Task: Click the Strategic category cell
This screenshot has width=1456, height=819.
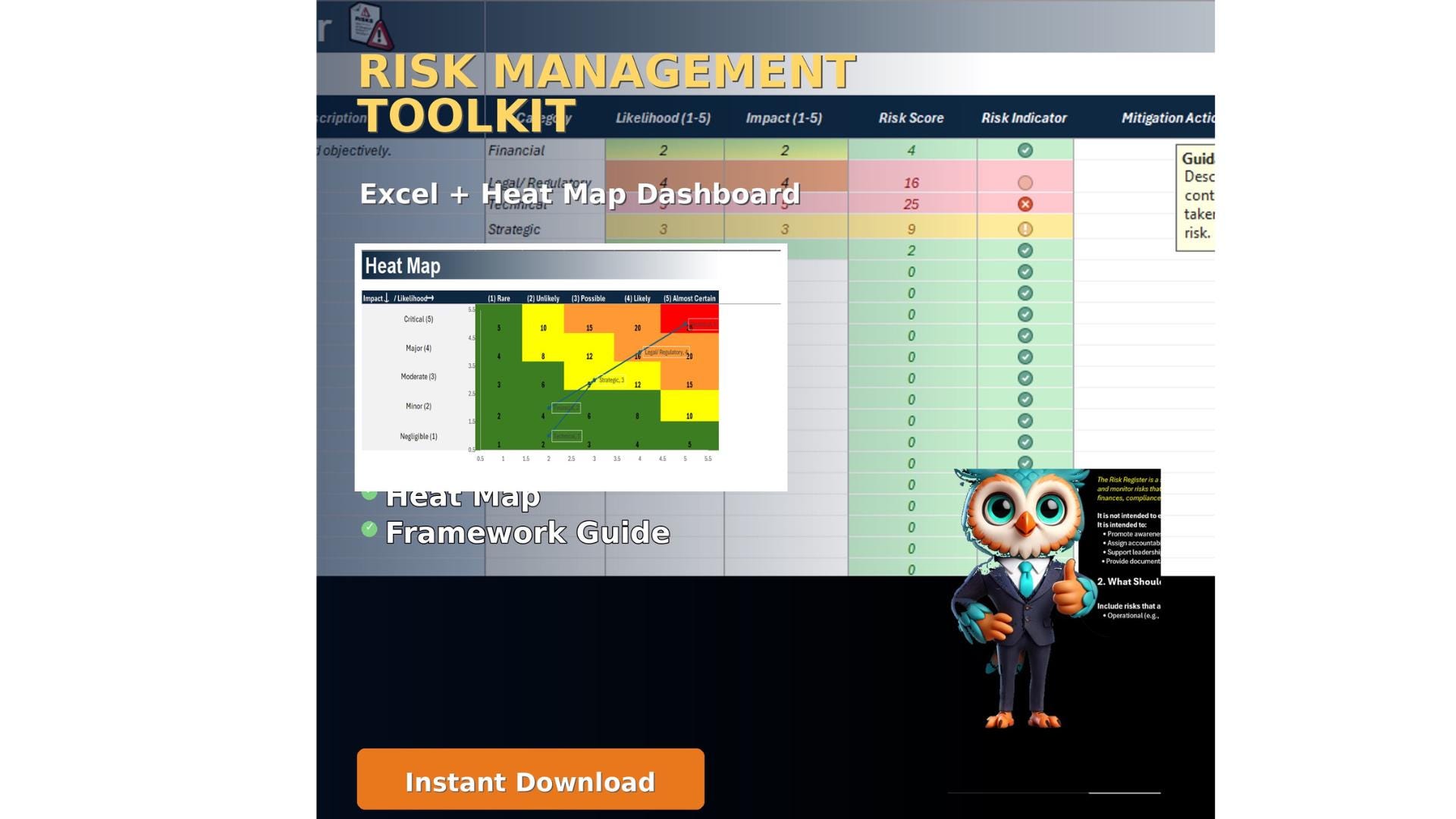Action: coord(545,229)
